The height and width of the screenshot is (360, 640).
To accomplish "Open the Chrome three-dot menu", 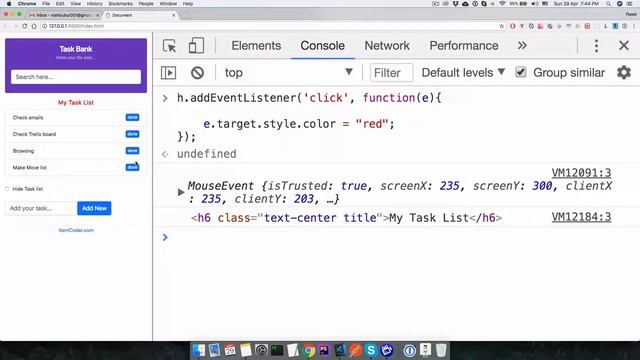I will tap(634, 26).
